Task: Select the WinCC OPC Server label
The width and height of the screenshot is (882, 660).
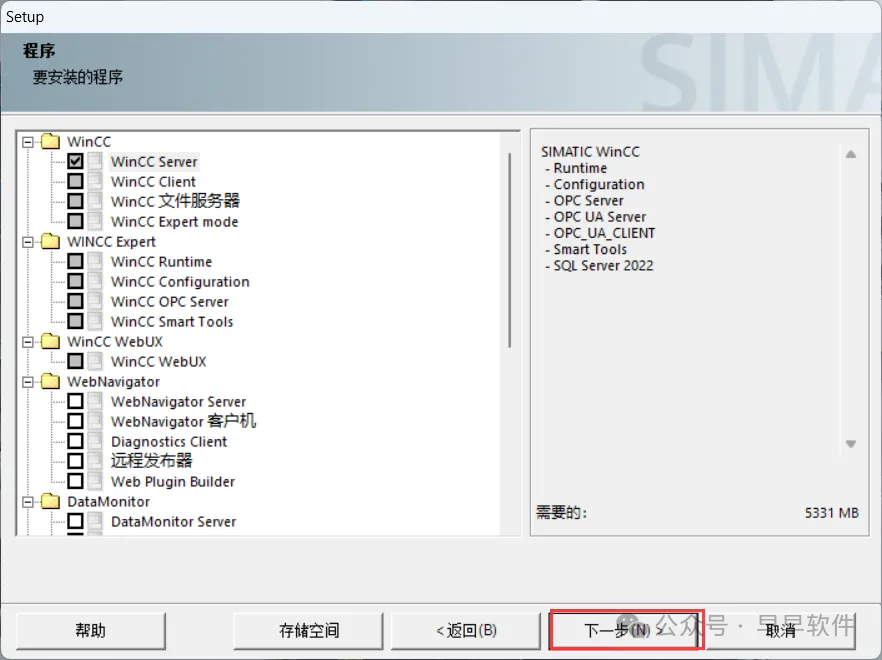Action: click(x=170, y=302)
